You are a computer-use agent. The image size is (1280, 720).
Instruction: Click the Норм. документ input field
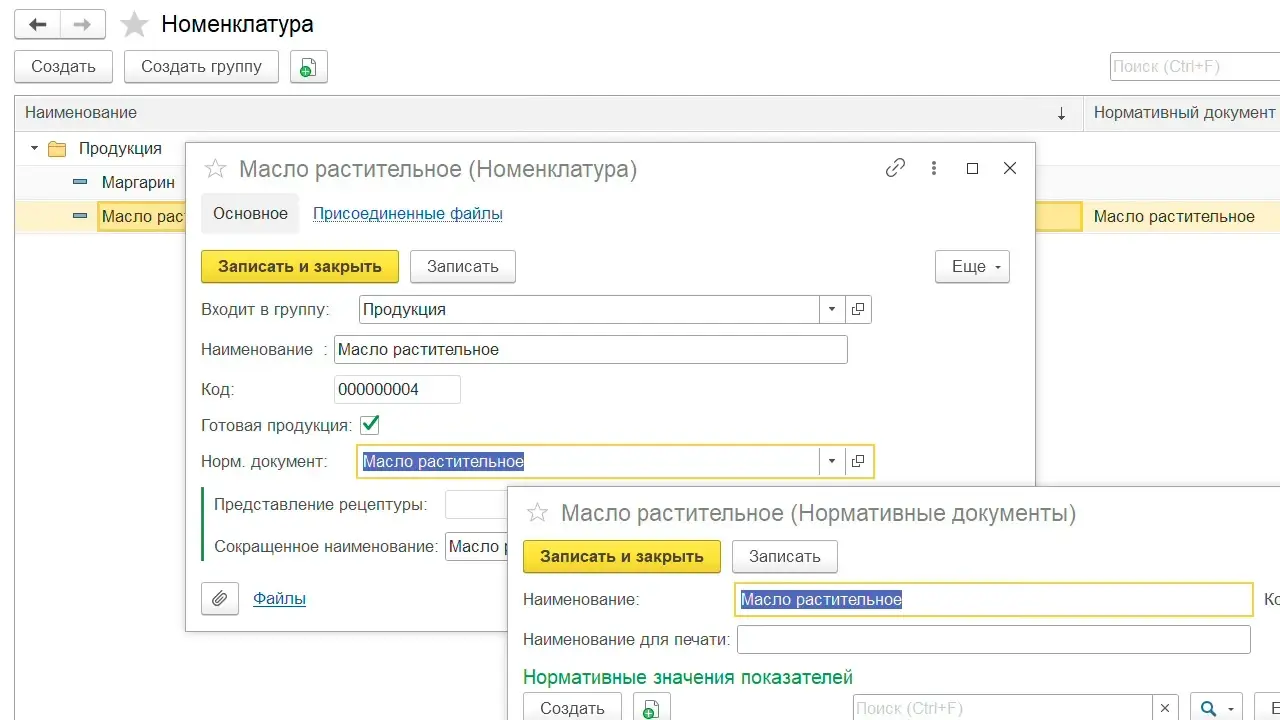[589, 461]
